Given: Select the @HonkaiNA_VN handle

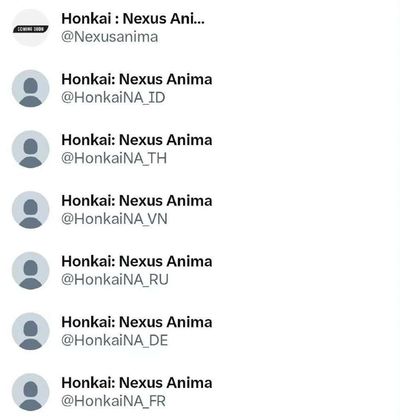Looking at the screenshot, I should (x=114, y=219).
